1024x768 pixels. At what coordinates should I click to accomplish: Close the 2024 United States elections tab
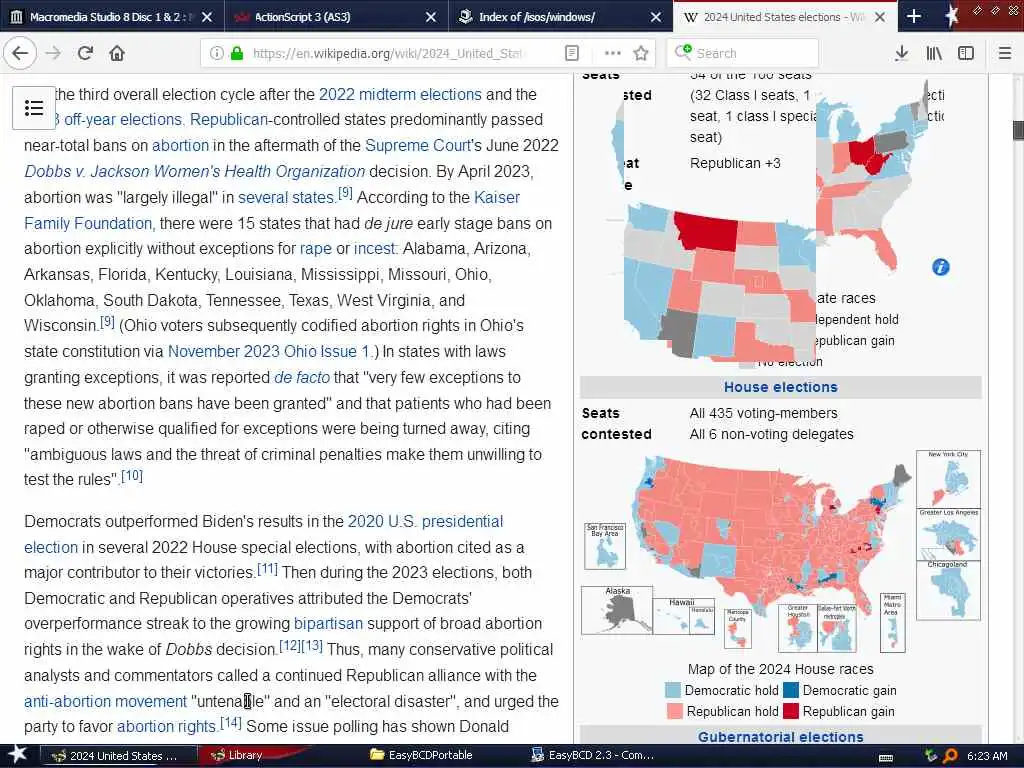[x=880, y=17]
